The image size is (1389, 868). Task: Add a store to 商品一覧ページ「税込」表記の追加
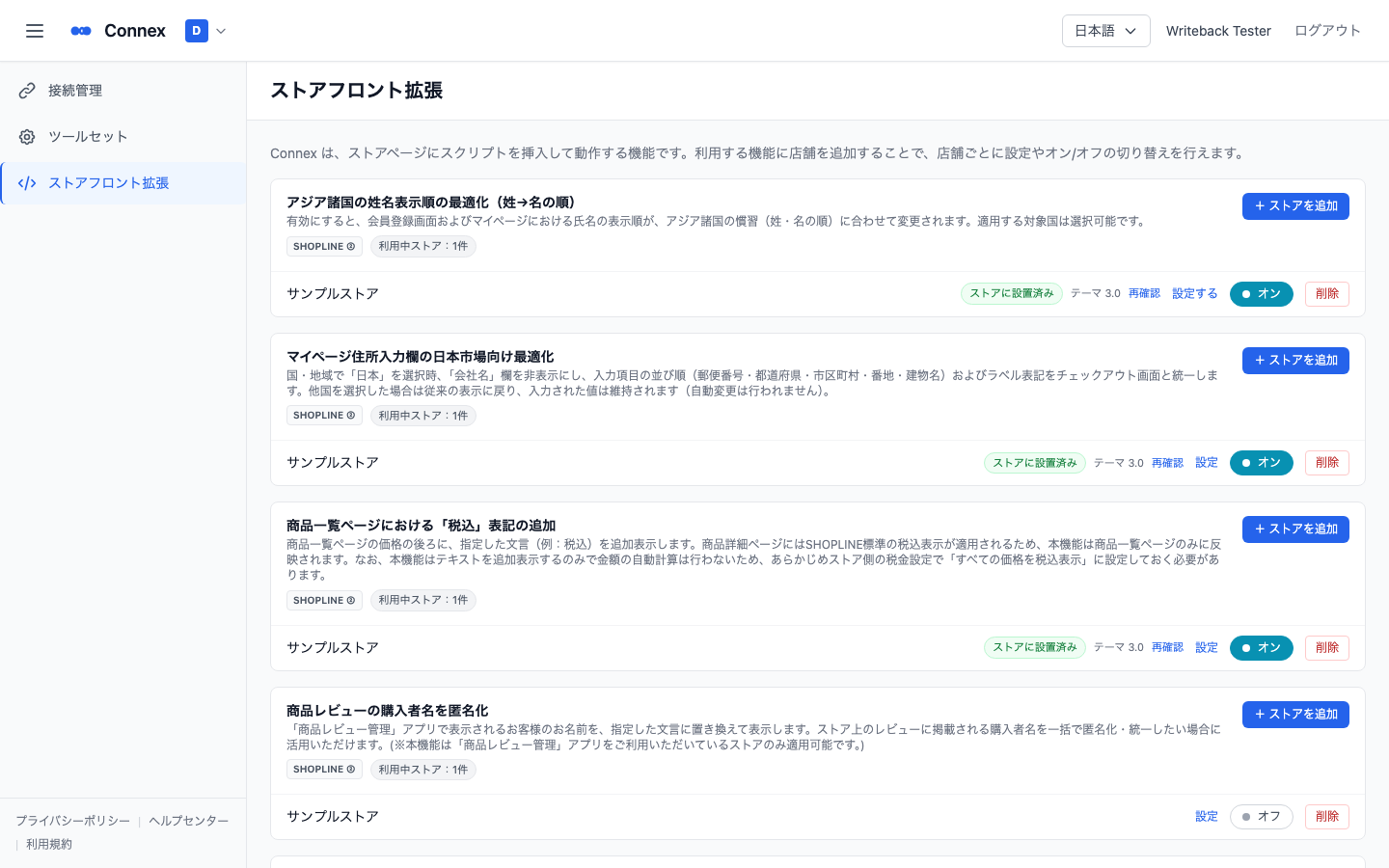pos(1295,529)
